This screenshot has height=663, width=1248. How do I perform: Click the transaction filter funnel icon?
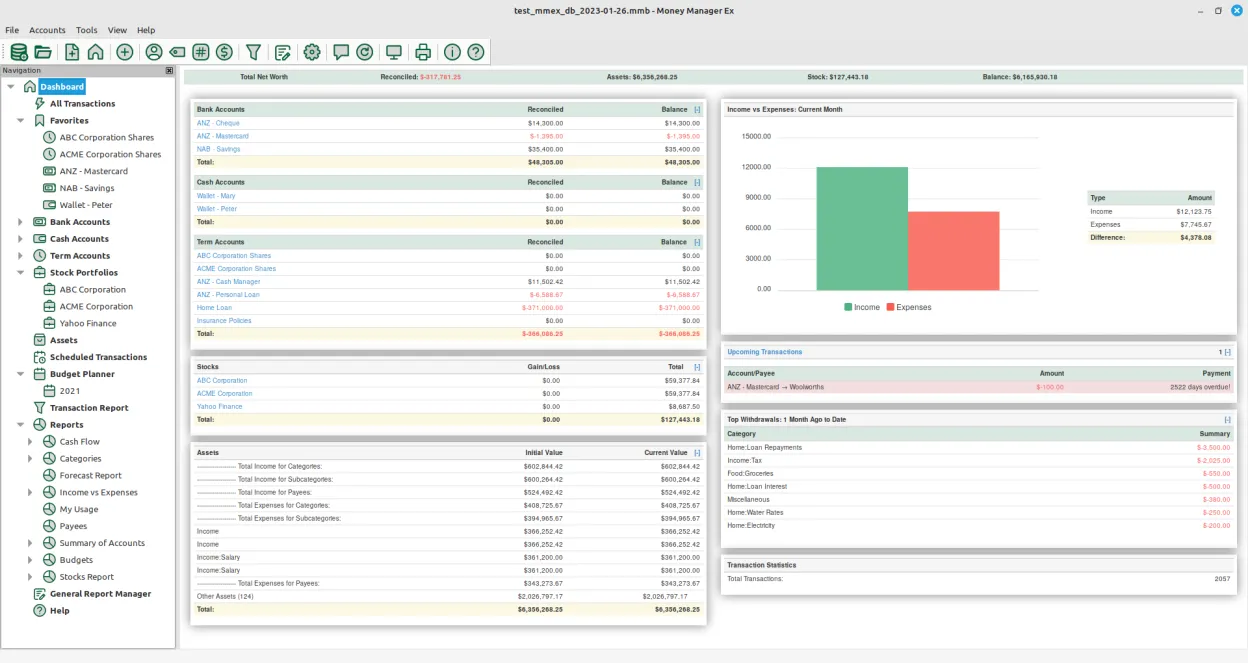point(254,52)
